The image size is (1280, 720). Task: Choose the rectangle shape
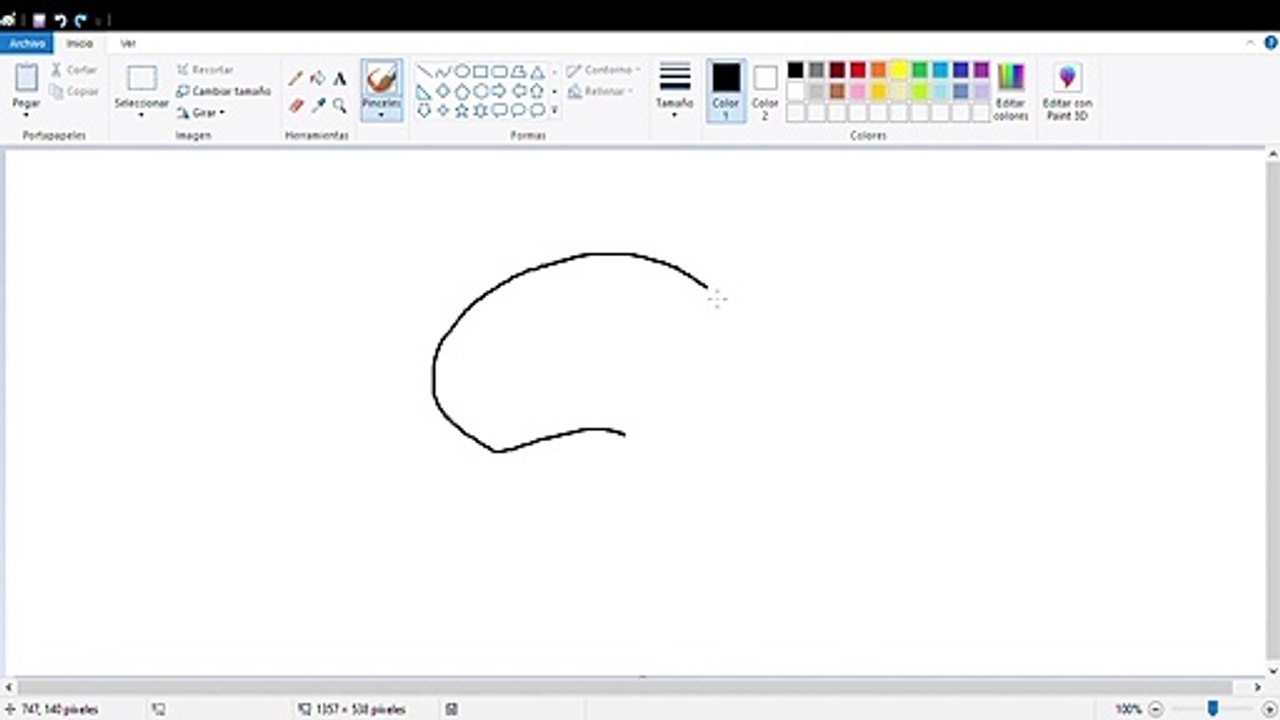point(480,72)
